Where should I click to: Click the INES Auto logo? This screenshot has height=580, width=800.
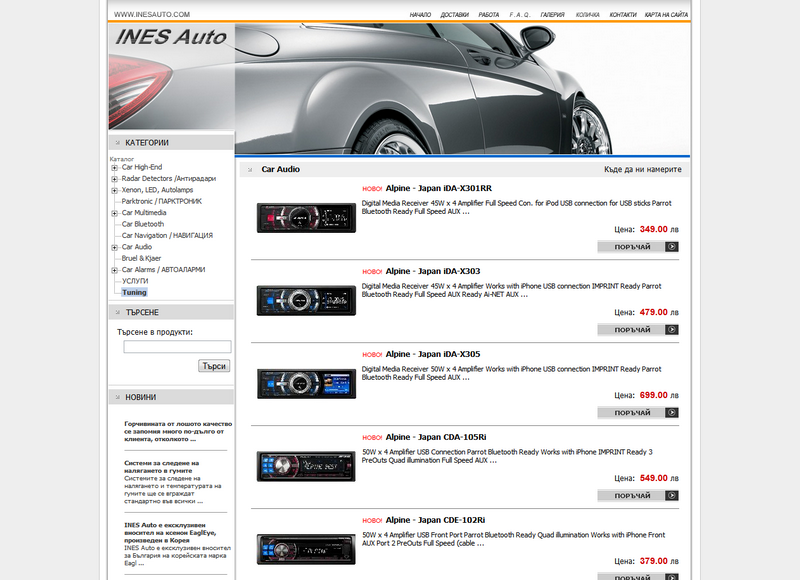(171, 37)
